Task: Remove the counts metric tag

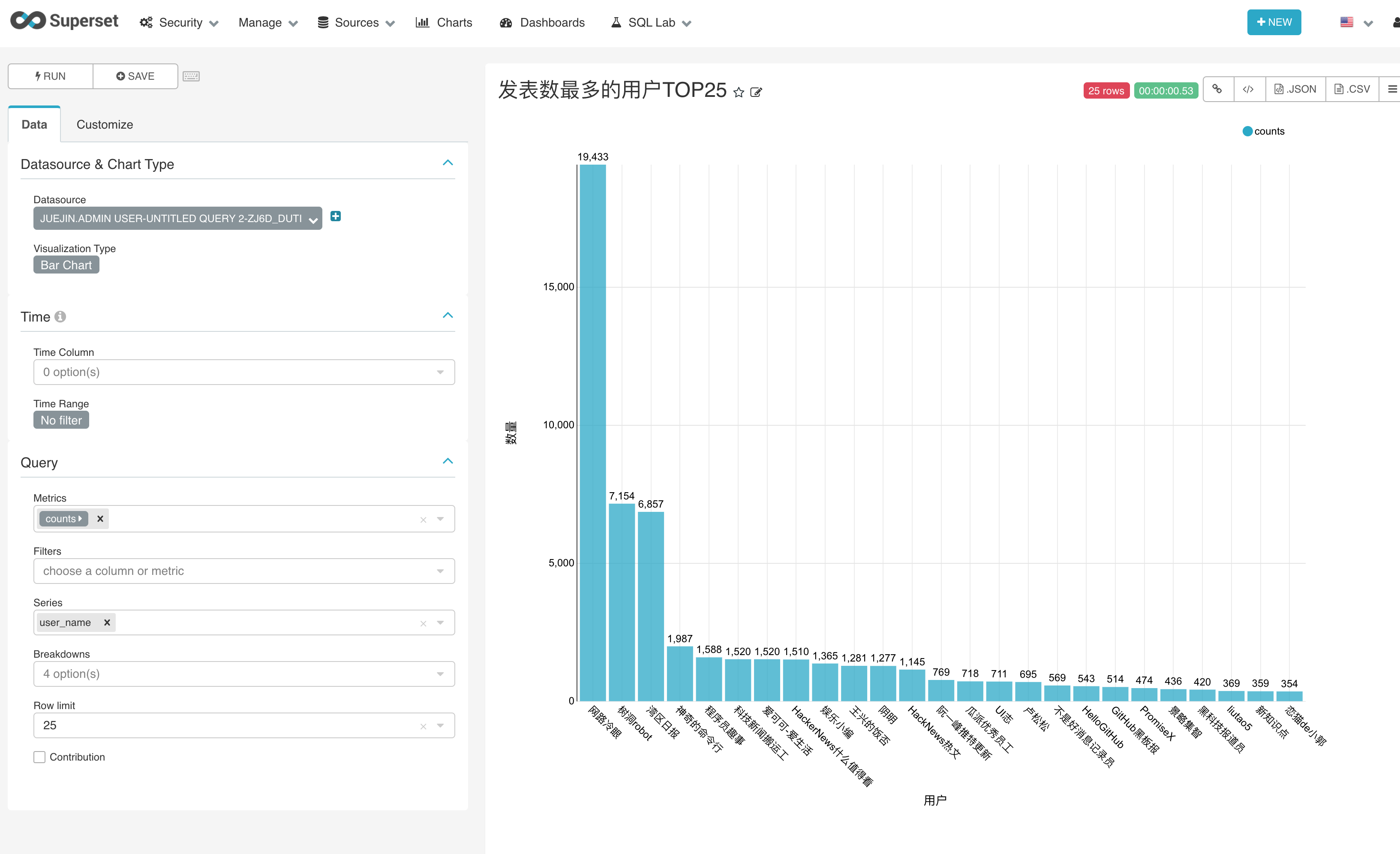Action: pos(100,519)
